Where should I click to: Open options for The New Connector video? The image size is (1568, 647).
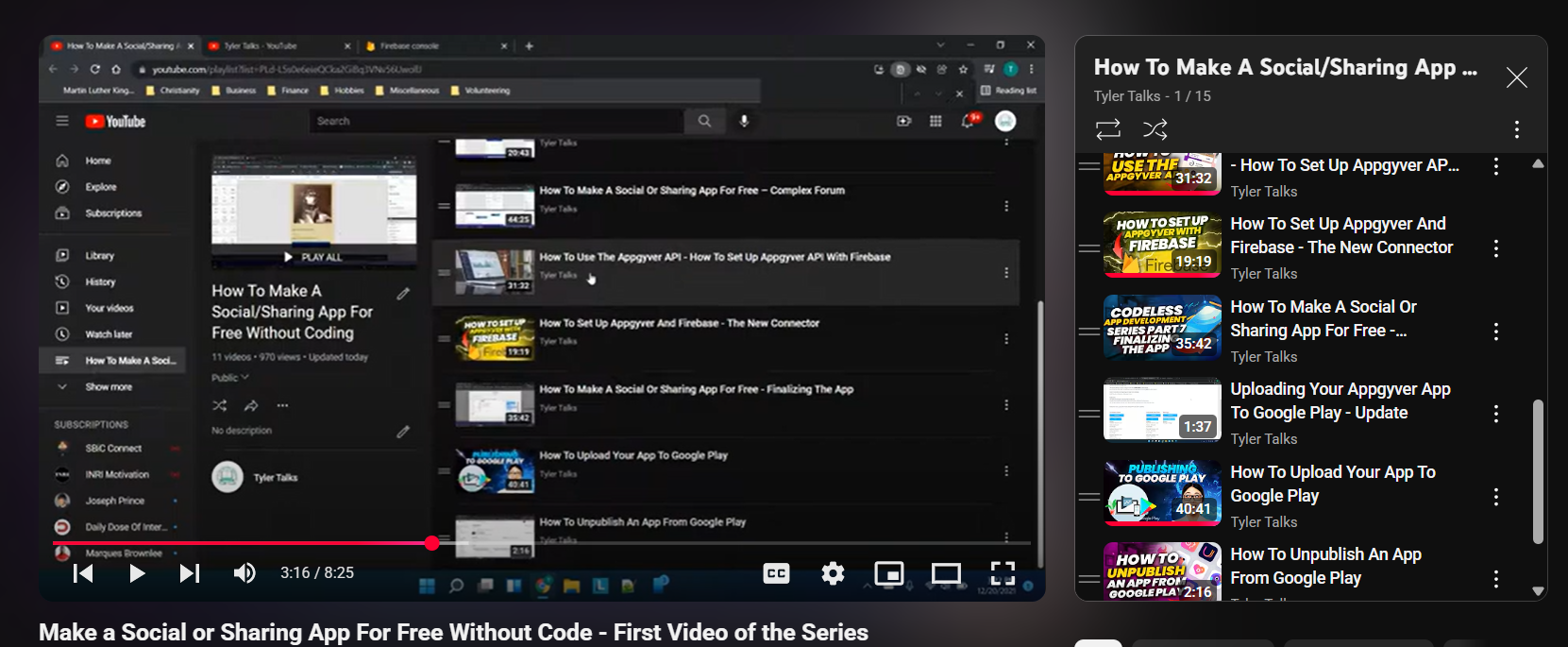(1496, 248)
